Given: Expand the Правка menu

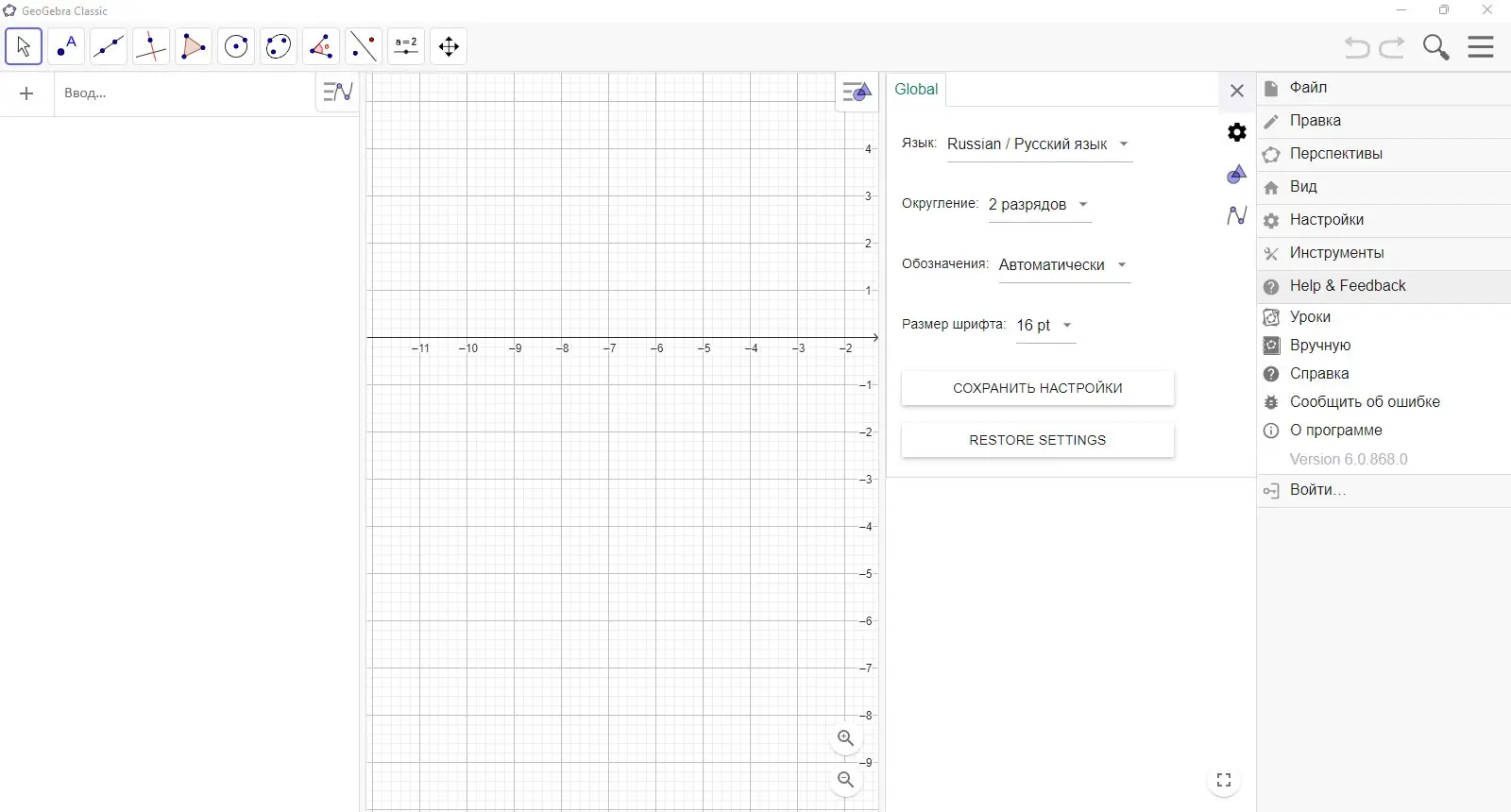Looking at the screenshot, I should pyautogui.click(x=1384, y=121).
